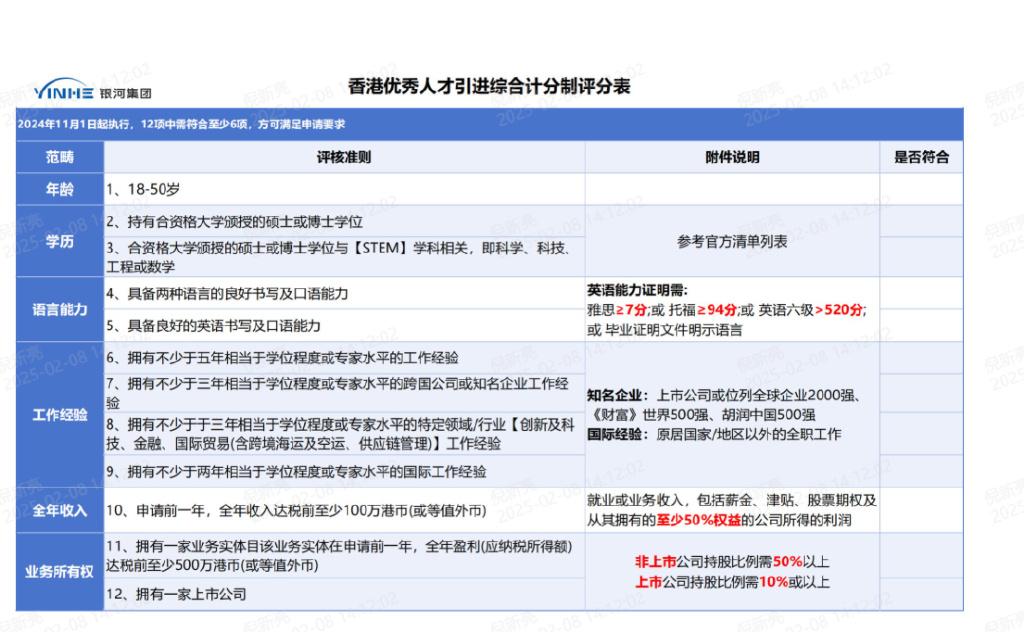Viewport: 1024px width, 632px height.
Task: Click the blue banner 2024年11月1日起执行
Action: (490, 124)
